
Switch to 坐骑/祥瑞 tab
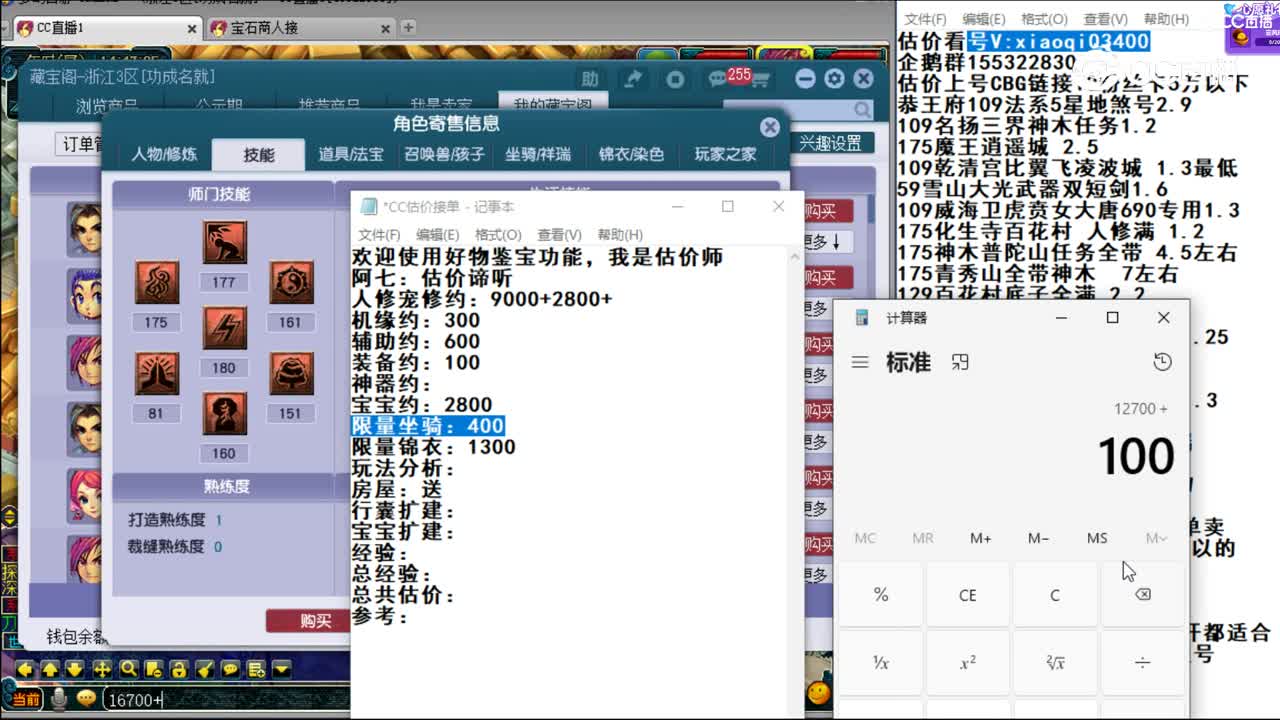pyautogui.click(x=538, y=154)
